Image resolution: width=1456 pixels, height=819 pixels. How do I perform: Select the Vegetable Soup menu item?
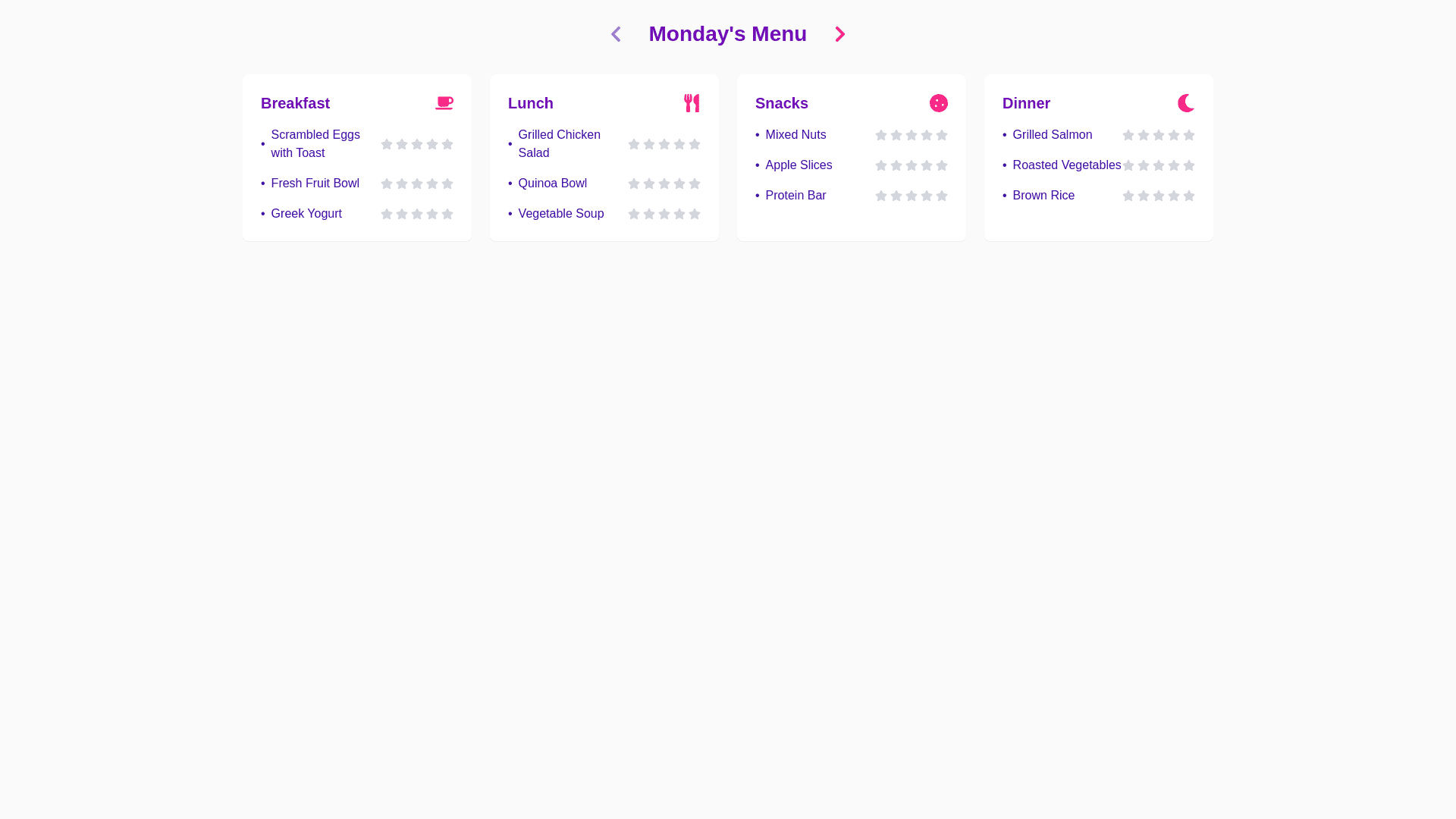coord(560,214)
